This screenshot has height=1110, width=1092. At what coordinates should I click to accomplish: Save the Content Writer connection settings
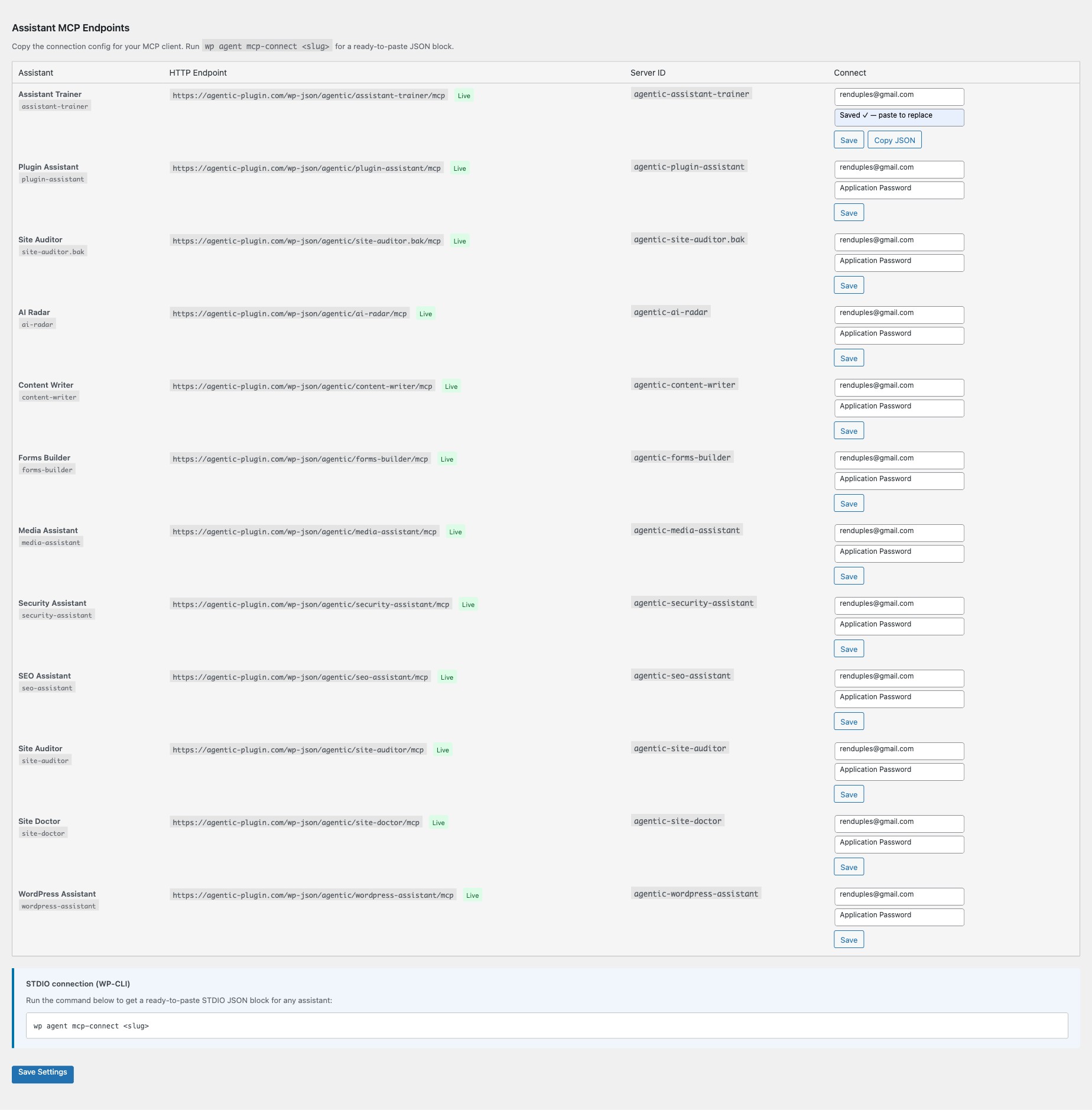click(849, 430)
